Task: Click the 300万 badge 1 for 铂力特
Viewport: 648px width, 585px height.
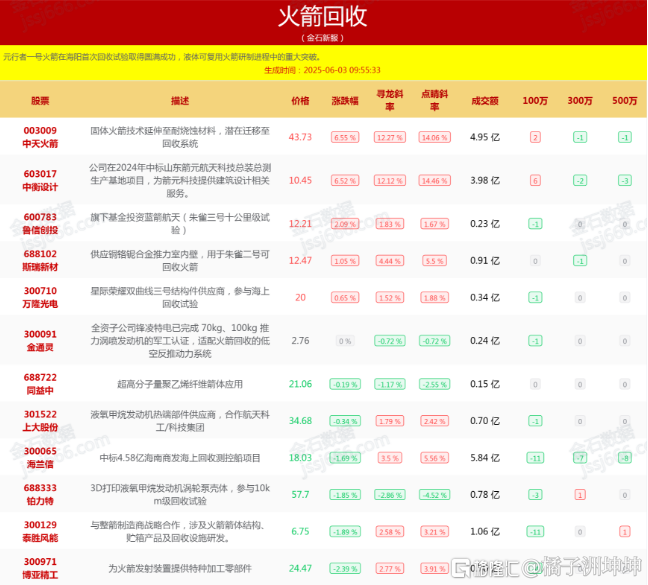Action: pyautogui.click(x=580, y=495)
